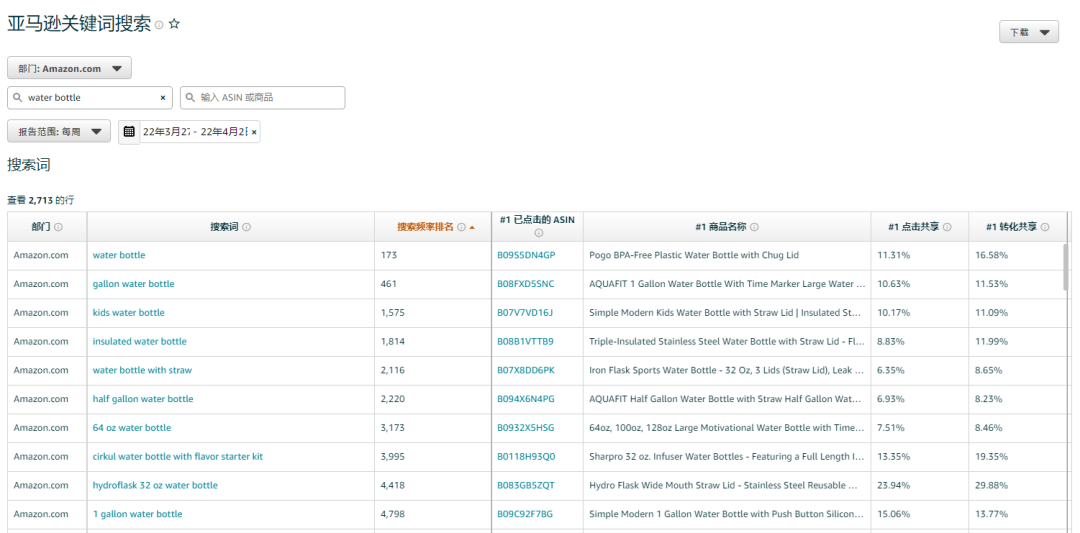The width and height of the screenshot is (1080, 533).
Task: Click the sort arrow on 搜索频率排名
Action: pos(472,227)
